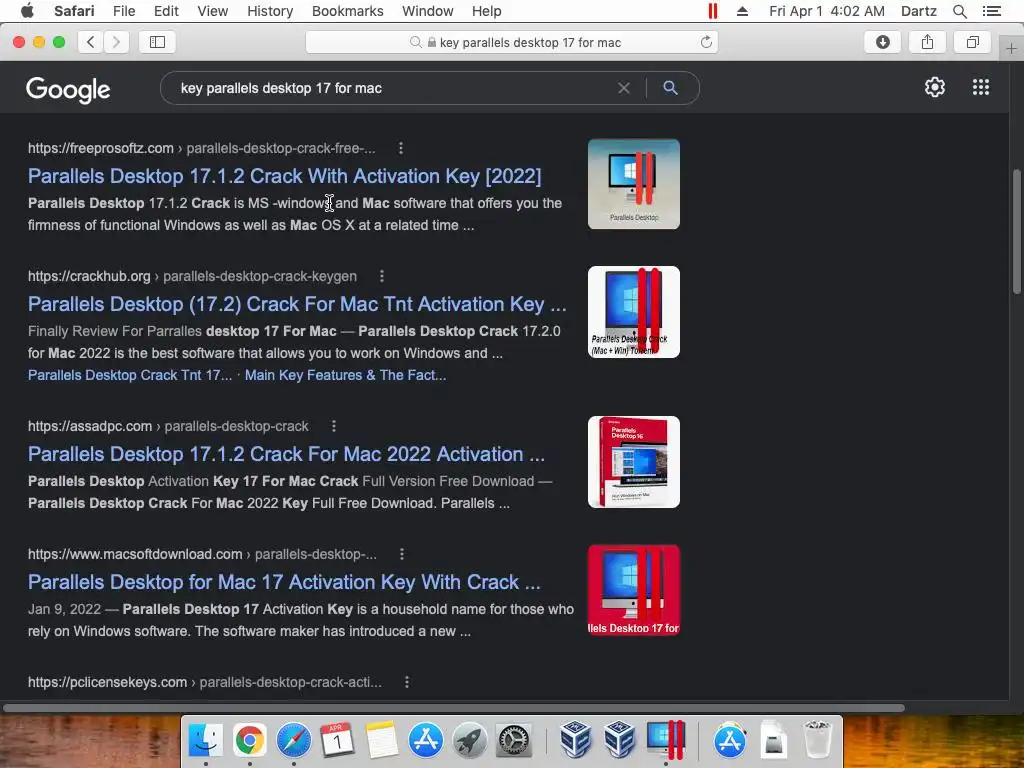Open Notes from the Dock
Screen dimensions: 1024x768
(x=381, y=740)
